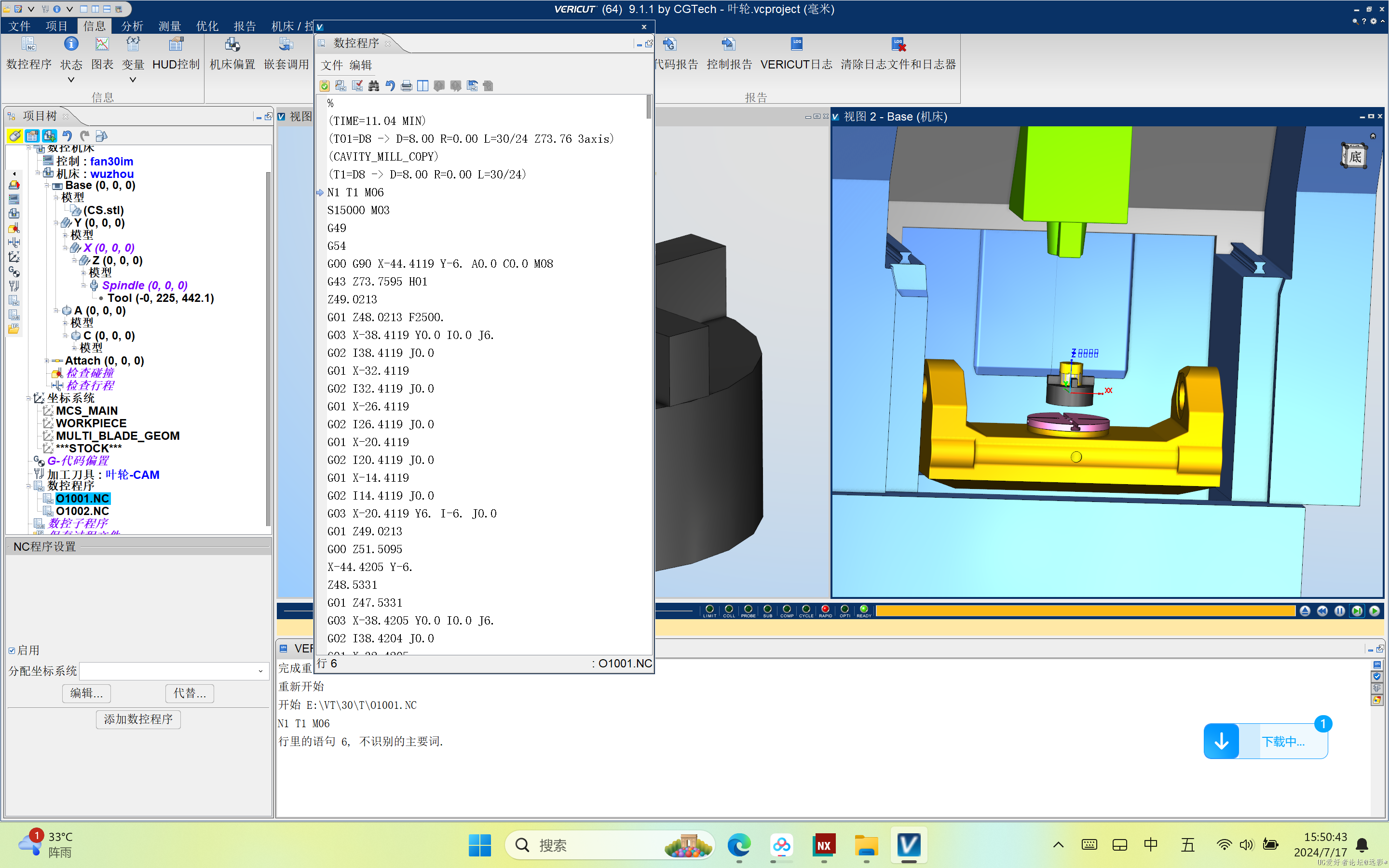Click the 编辑... button
The width and height of the screenshot is (1389, 868).
click(87, 693)
